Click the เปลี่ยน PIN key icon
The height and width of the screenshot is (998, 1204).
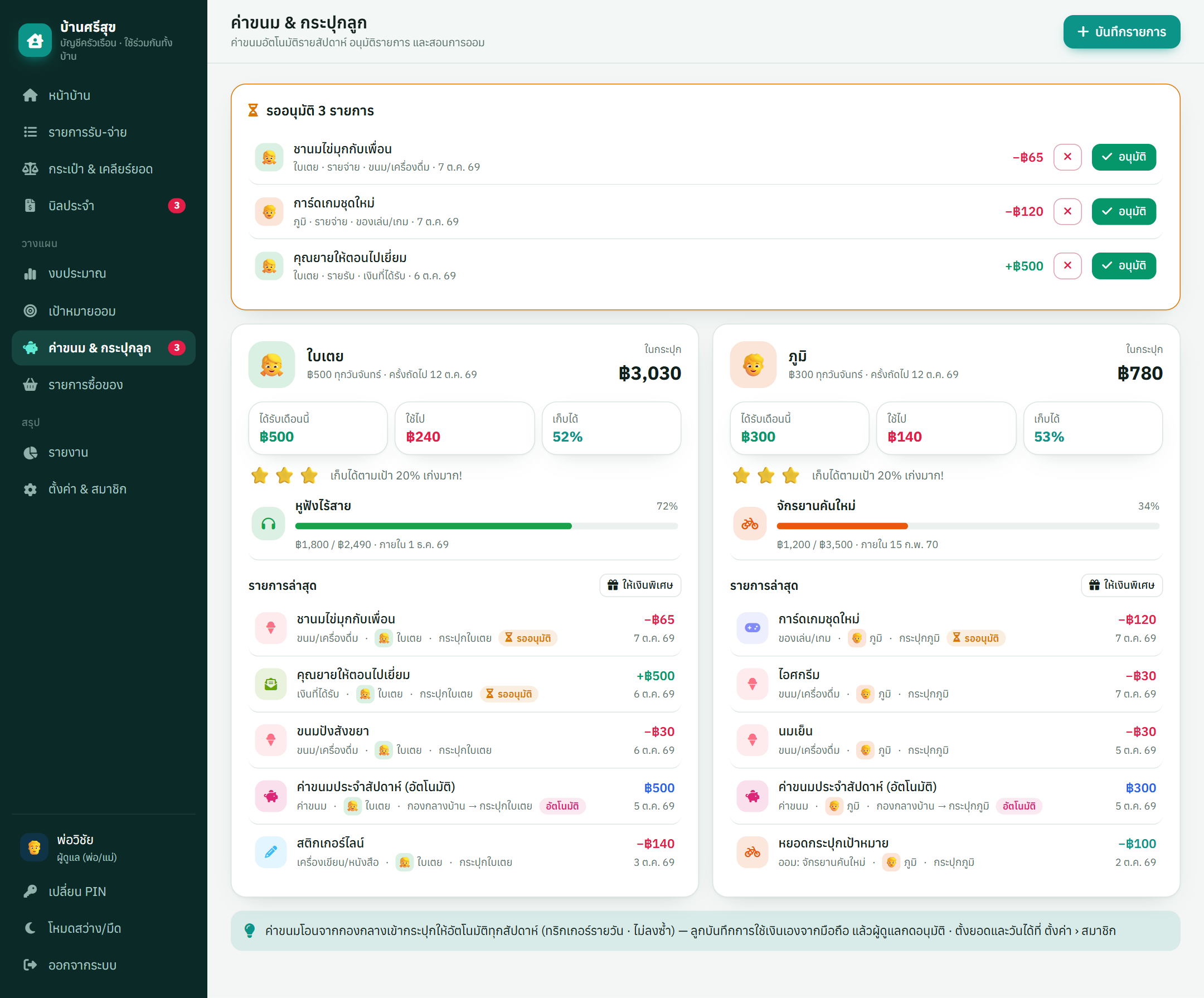(31, 892)
